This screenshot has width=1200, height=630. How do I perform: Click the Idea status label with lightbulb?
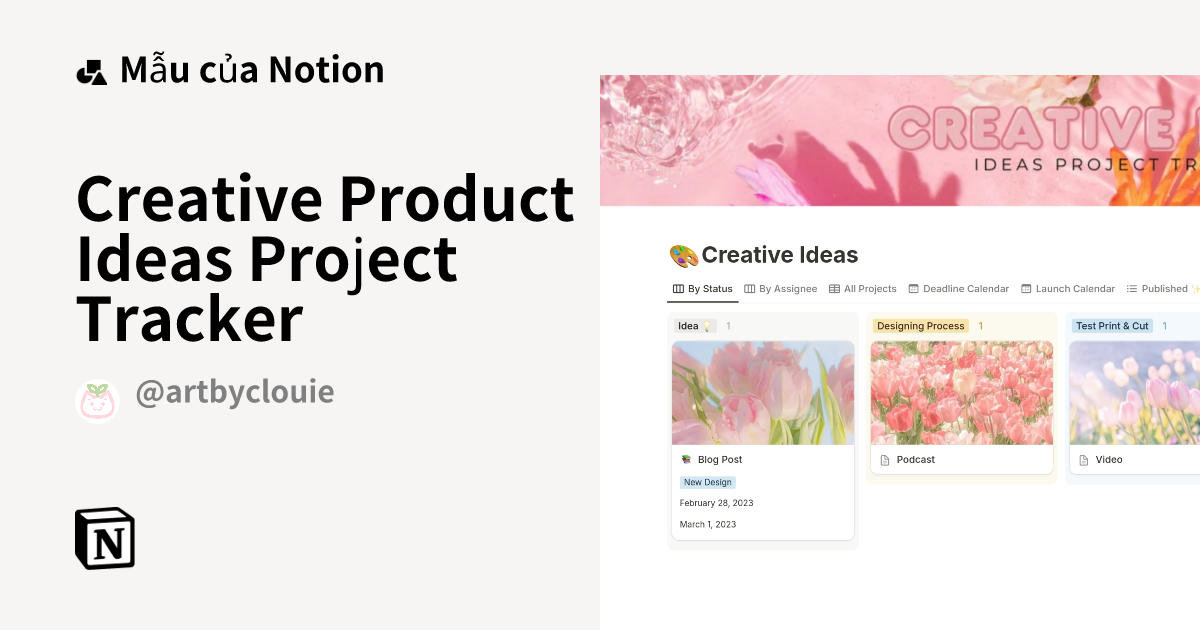(x=695, y=325)
